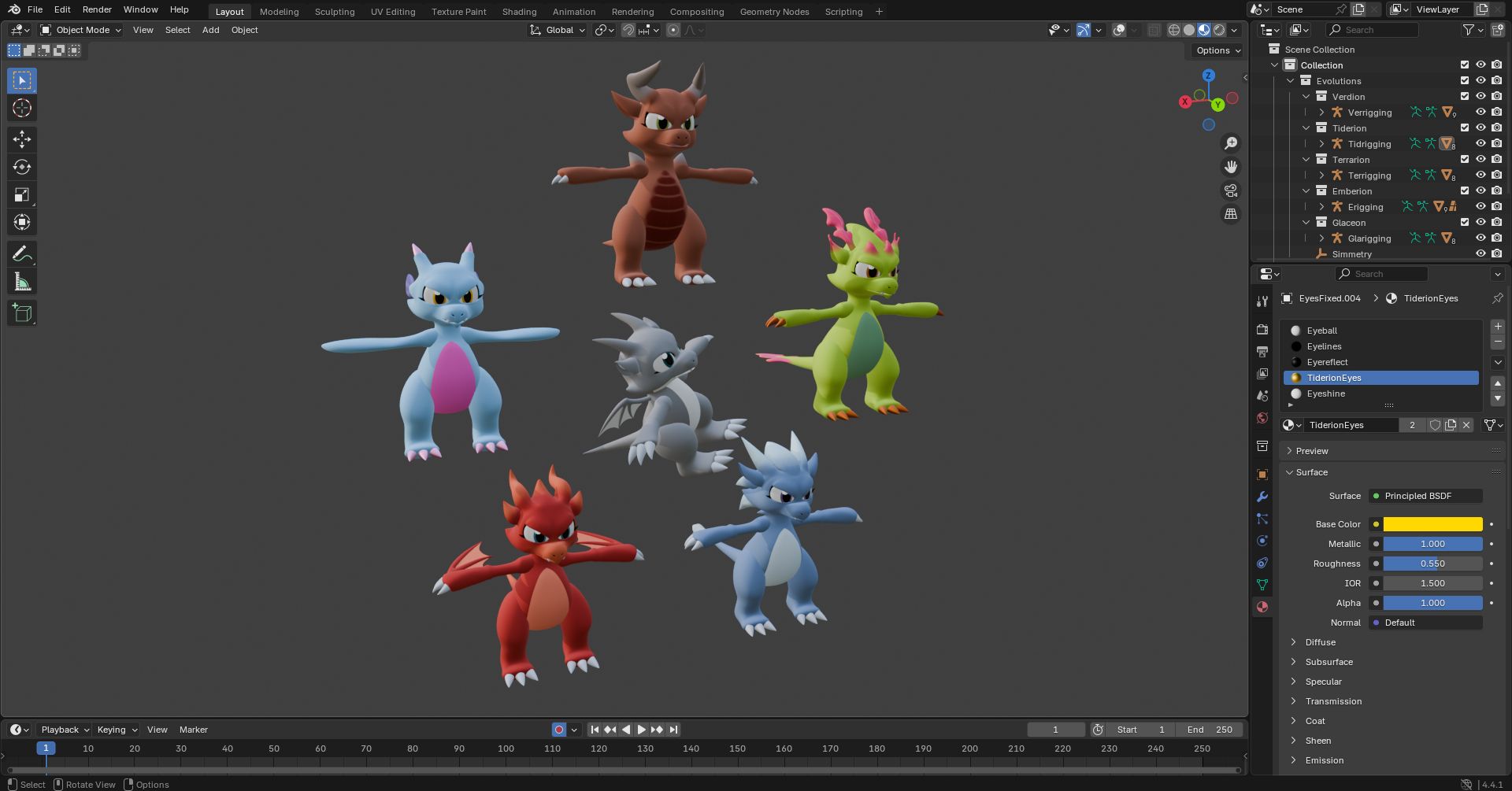Open the Modifiers wrench properties tab

[x=1262, y=497]
